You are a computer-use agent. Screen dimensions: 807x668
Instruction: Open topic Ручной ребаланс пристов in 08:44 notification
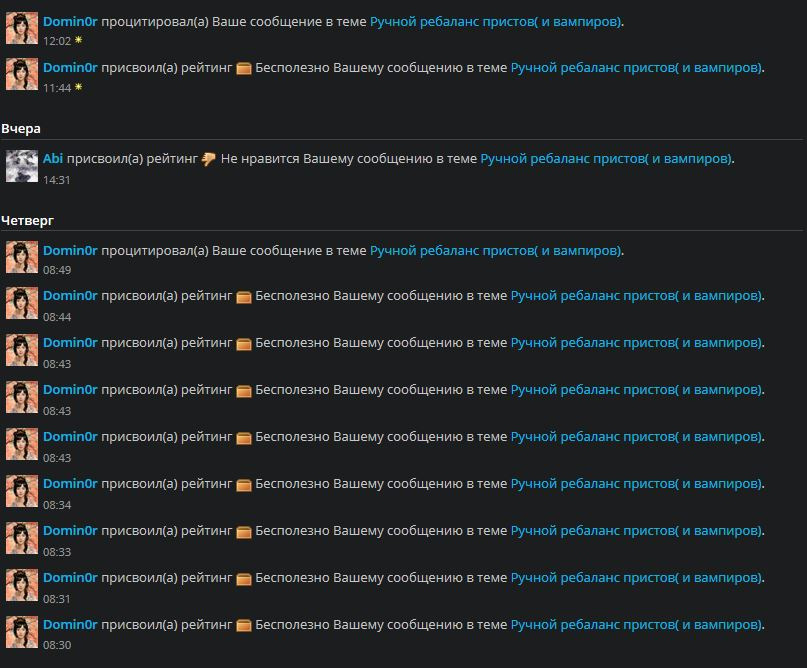click(x=637, y=296)
